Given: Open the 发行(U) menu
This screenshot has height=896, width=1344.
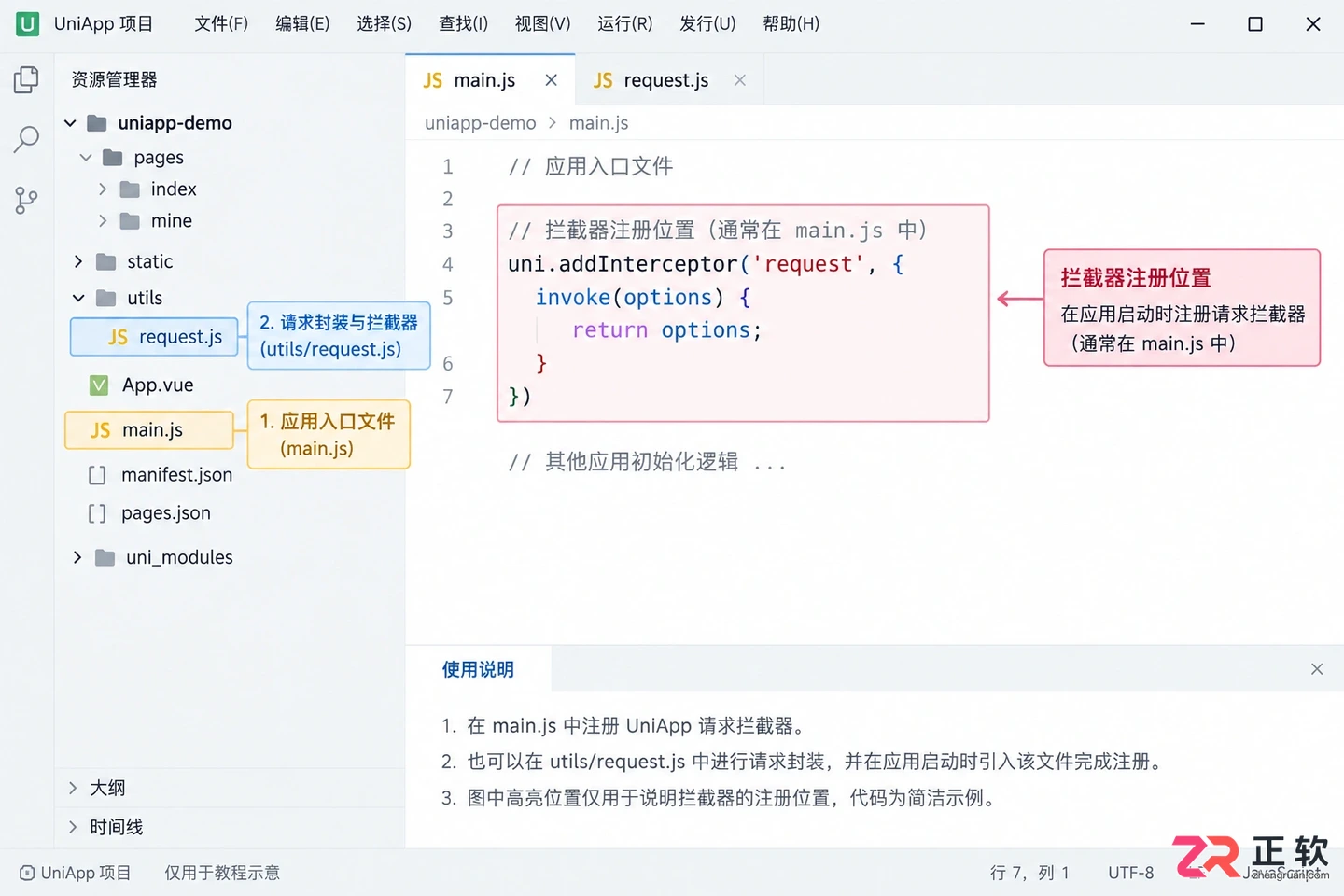Looking at the screenshot, I should tap(707, 24).
